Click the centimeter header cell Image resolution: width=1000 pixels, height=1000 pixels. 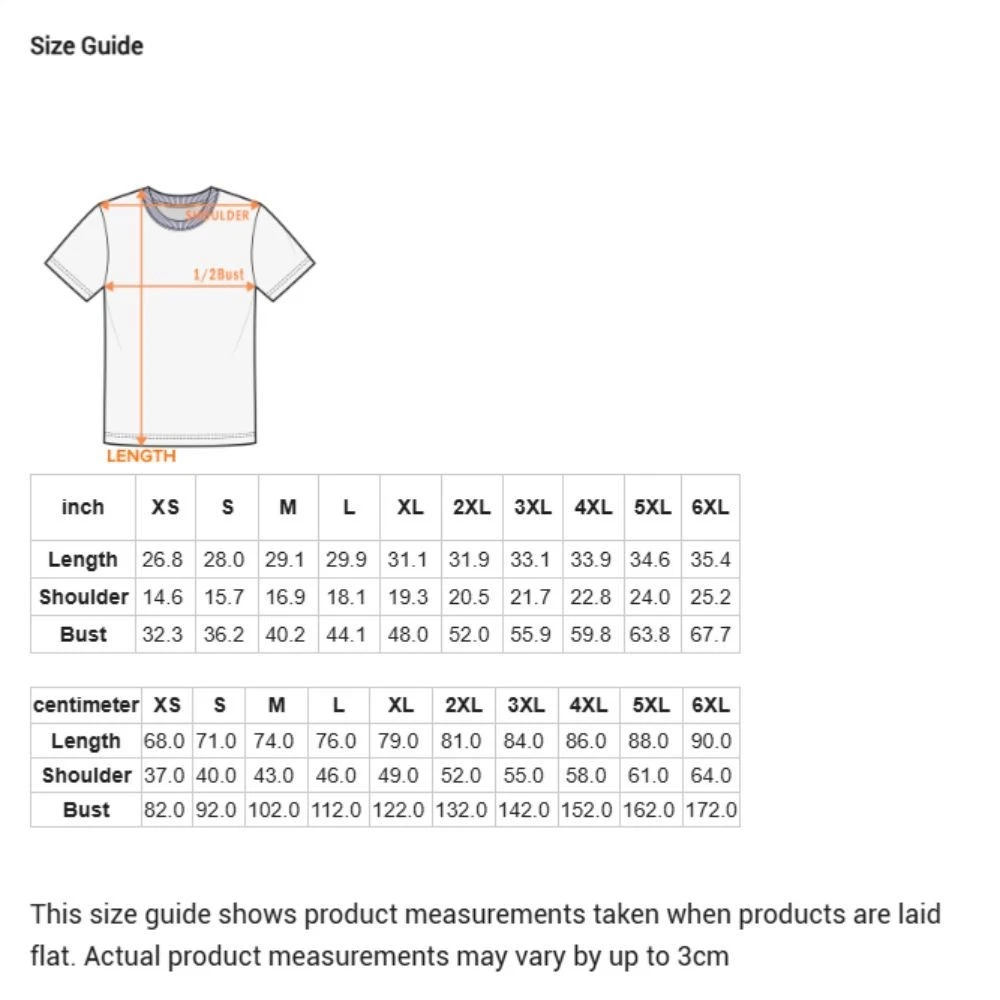86,705
